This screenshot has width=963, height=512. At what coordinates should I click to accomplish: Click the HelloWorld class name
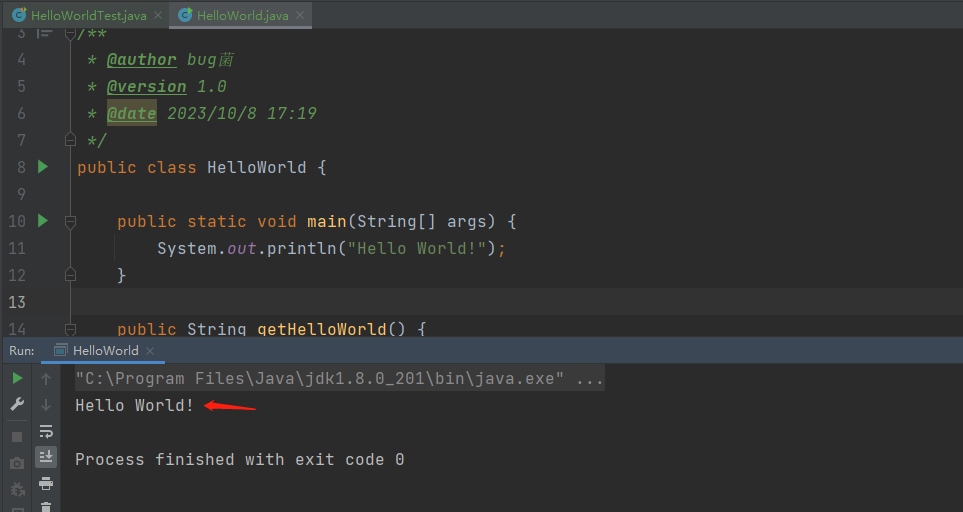pyautogui.click(x=257, y=168)
